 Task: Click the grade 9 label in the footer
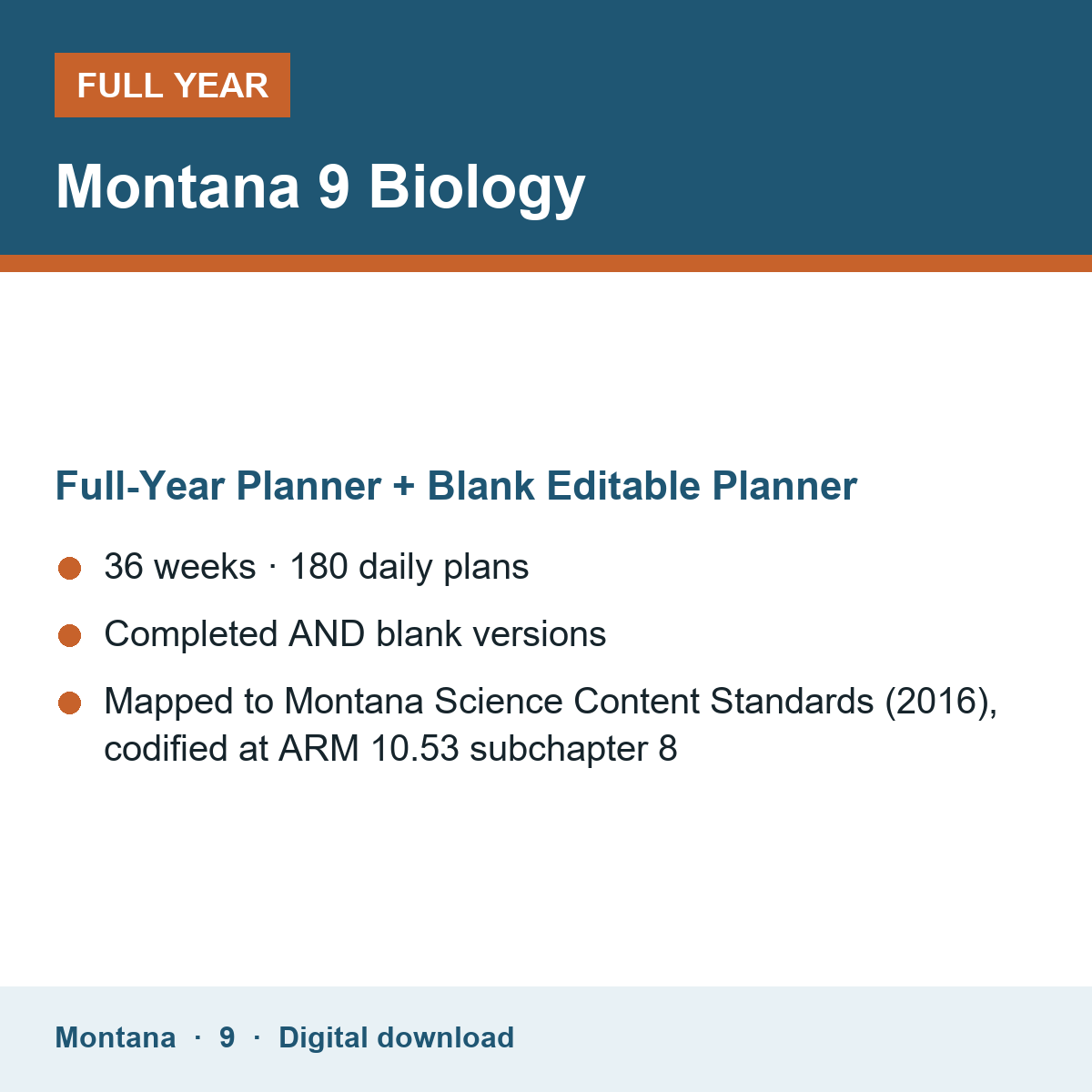click(227, 1037)
